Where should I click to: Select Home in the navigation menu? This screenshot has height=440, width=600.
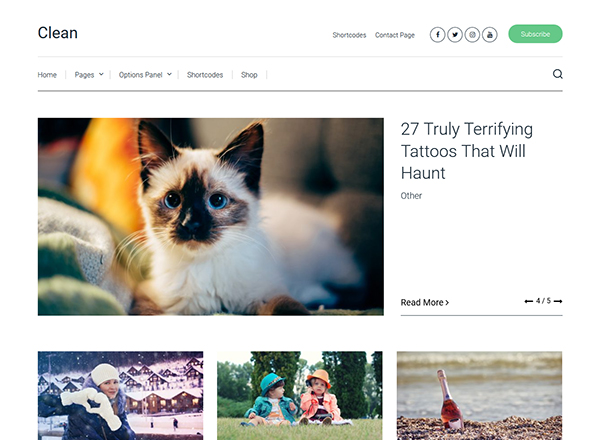pos(47,75)
